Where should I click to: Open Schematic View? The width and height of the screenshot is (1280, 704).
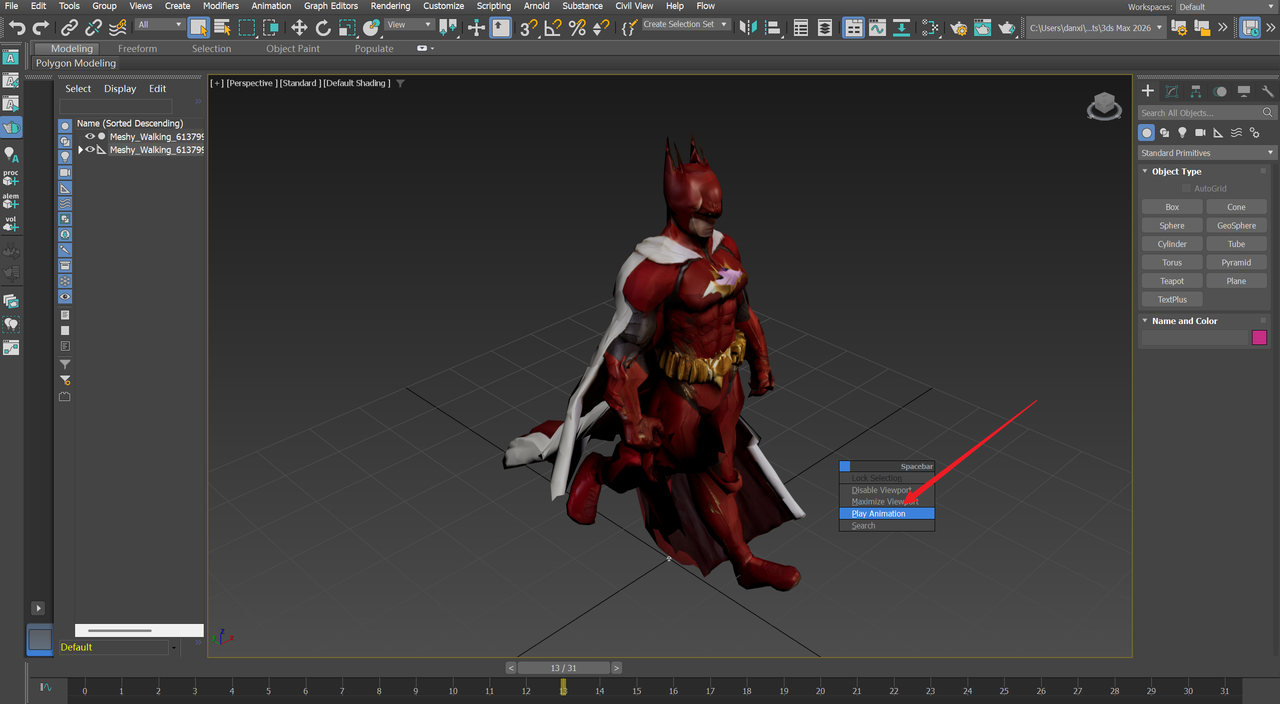pos(901,28)
